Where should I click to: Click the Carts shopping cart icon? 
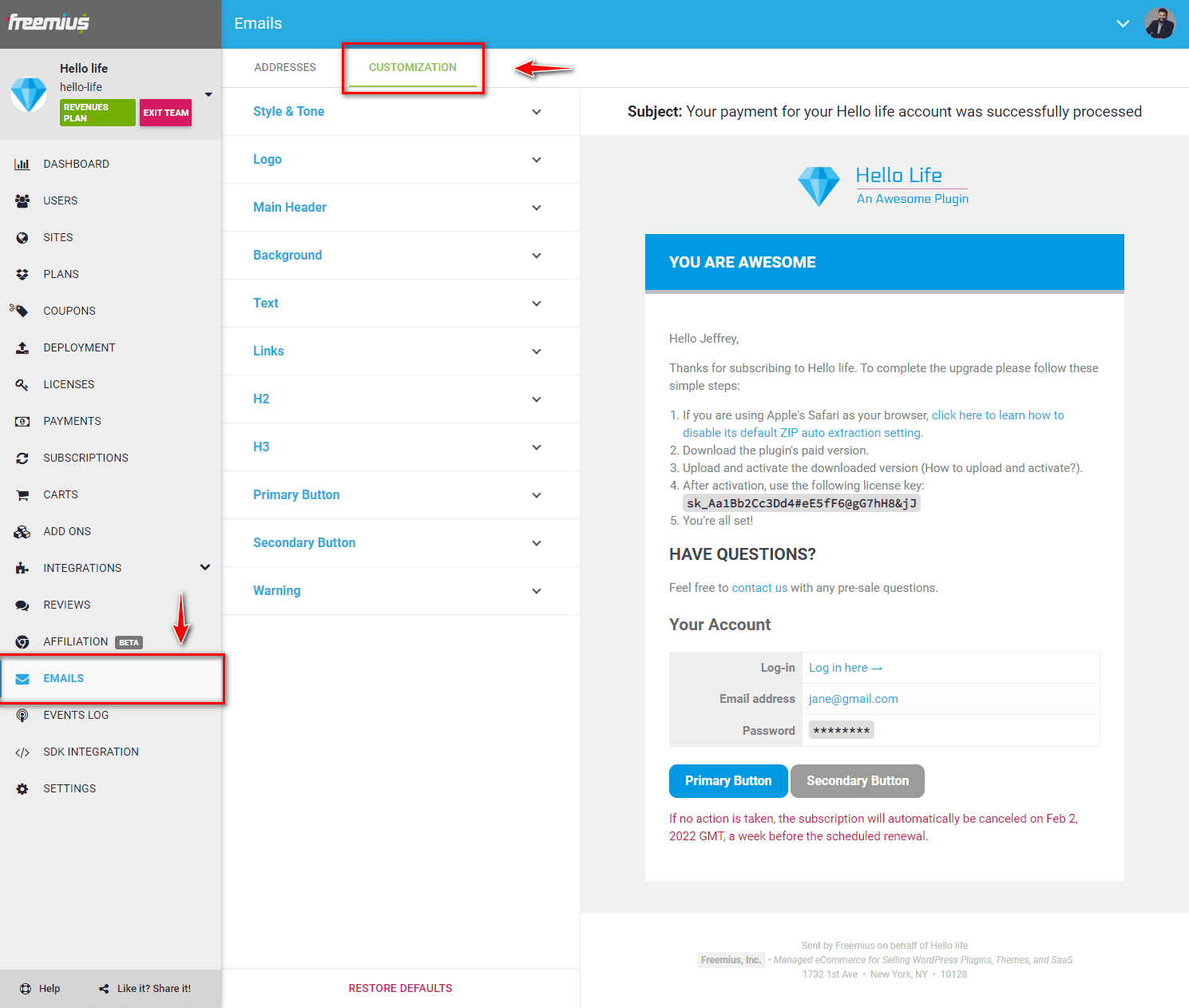pyautogui.click(x=22, y=494)
